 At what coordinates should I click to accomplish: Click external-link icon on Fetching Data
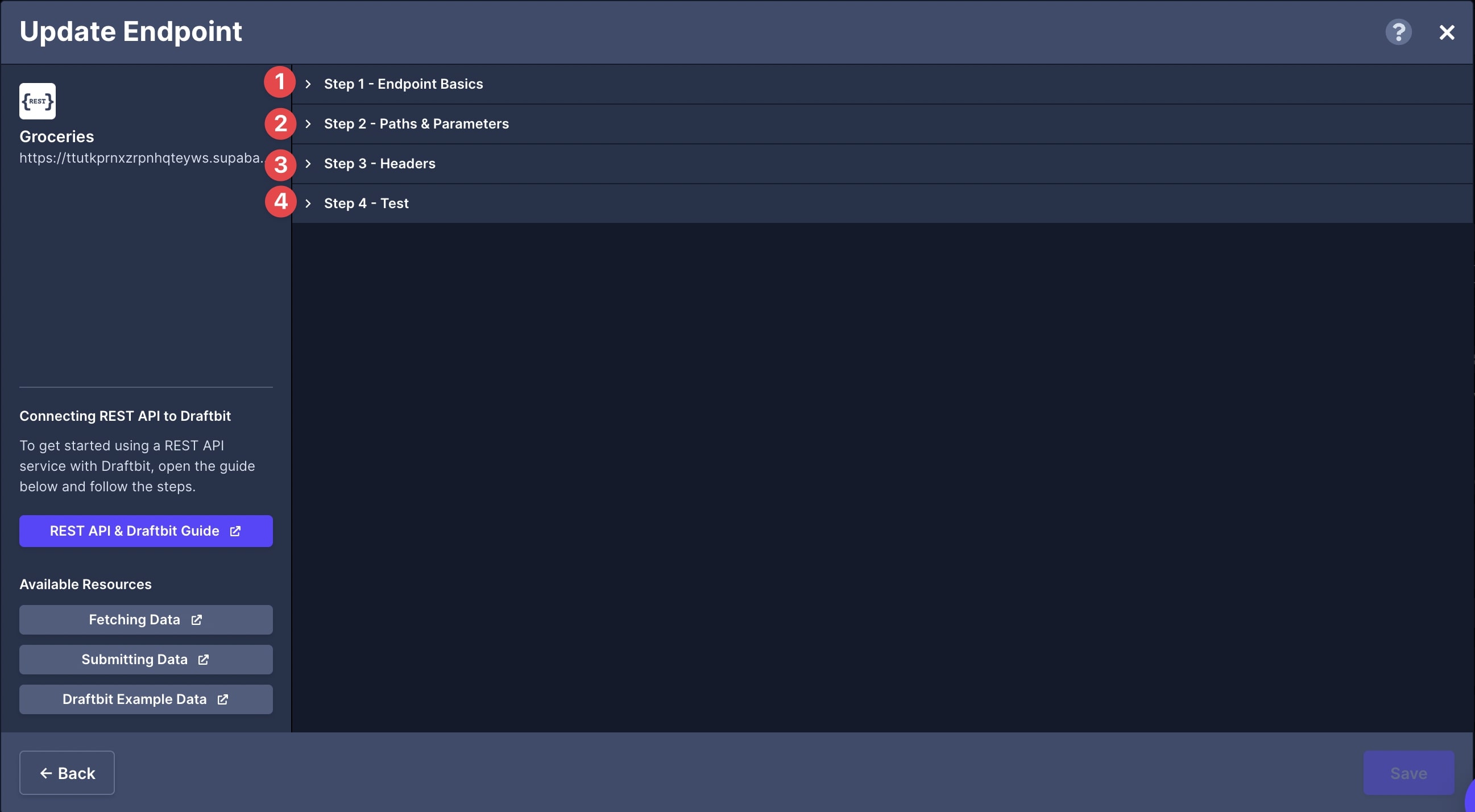click(x=196, y=620)
